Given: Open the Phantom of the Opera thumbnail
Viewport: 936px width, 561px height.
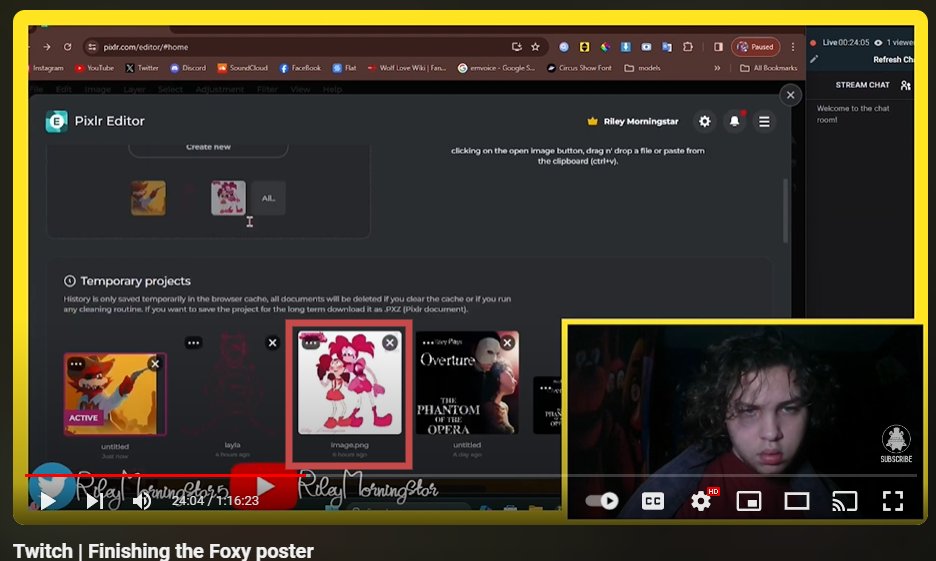Looking at the screenshot, I should (x=467, y=383).
